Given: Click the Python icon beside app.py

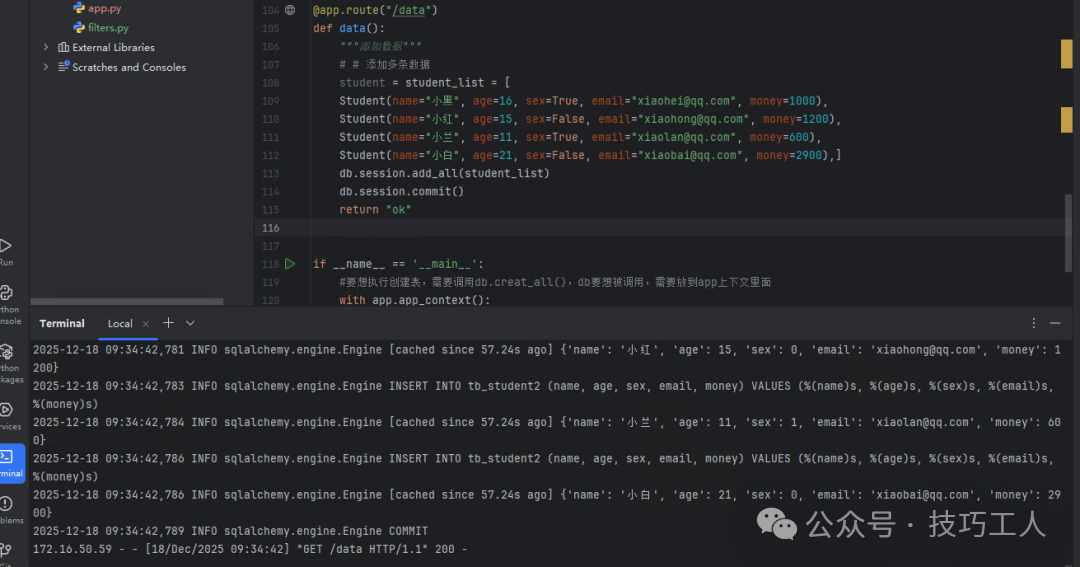Looking at the screenshot, I should [79, 8].
